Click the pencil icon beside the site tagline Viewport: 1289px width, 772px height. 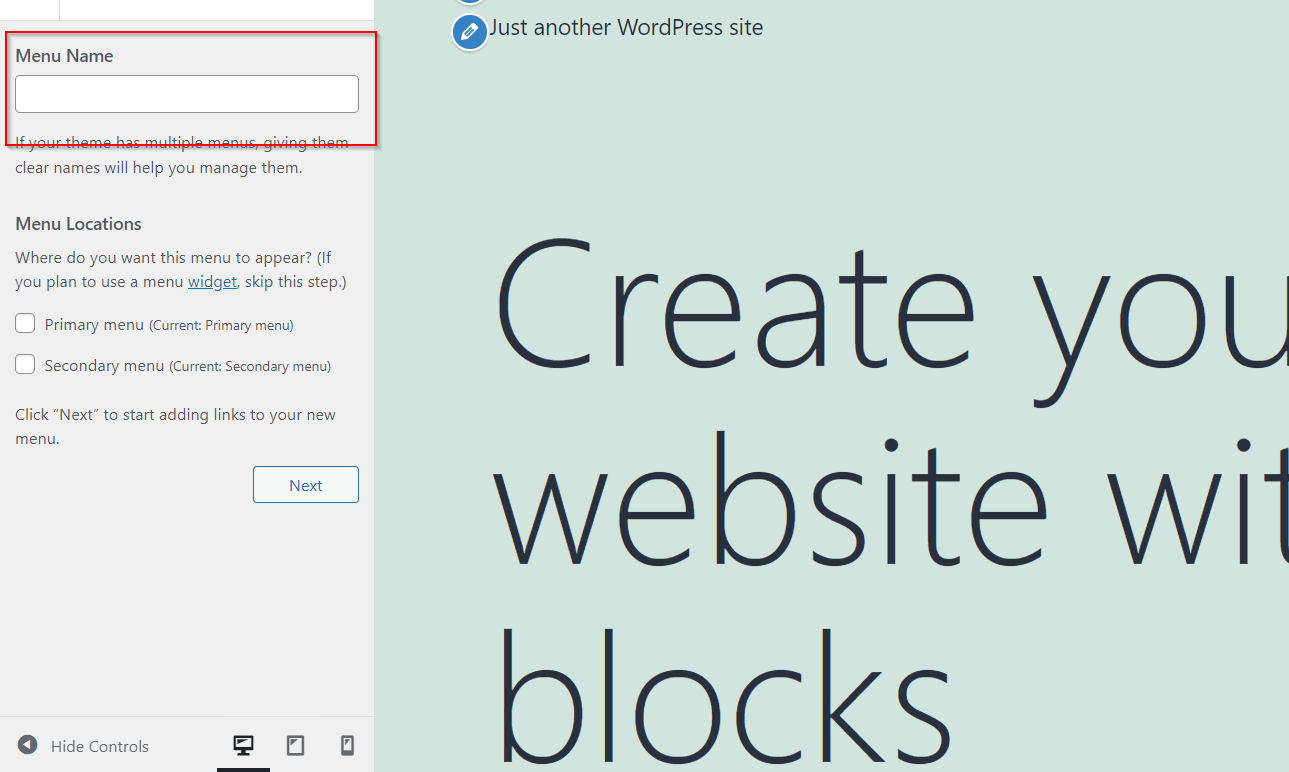coord(469,32)
